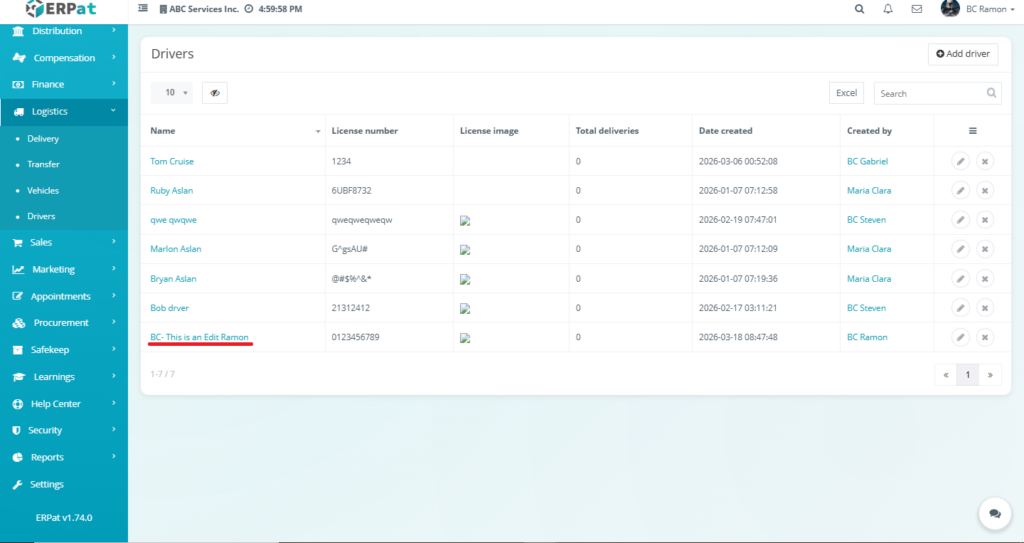
Task: Click the edit pencil for Bob drver
Action: click(x=959, y=308)
